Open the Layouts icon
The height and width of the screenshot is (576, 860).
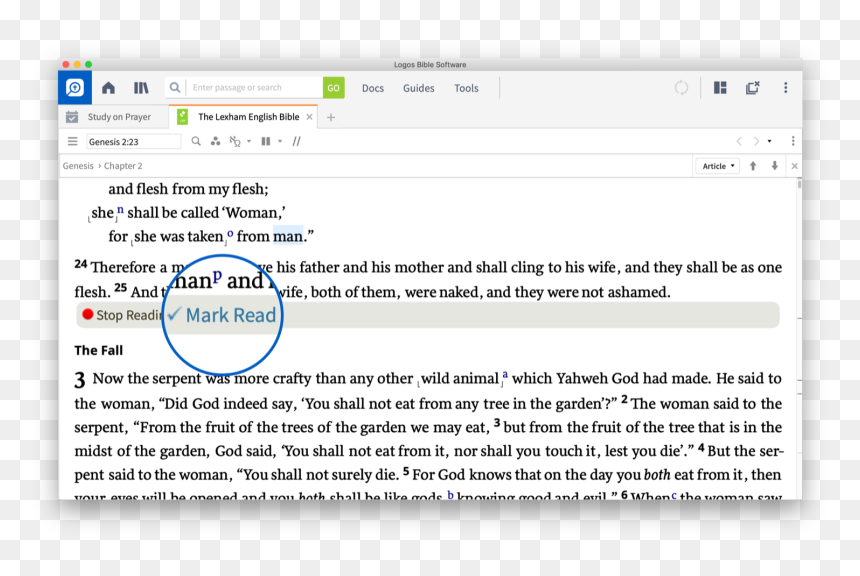[x=720, y=88]
